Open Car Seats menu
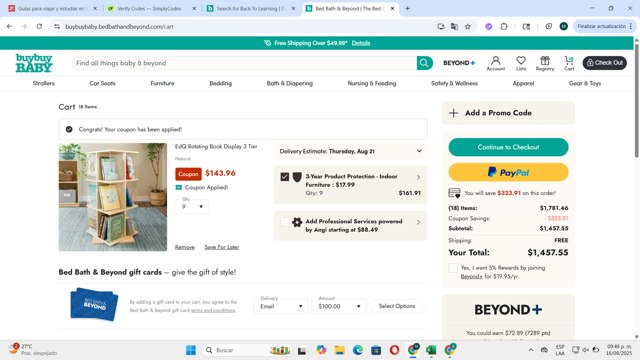The height and width of the screenshot is (360, 640). coord(102,83)
